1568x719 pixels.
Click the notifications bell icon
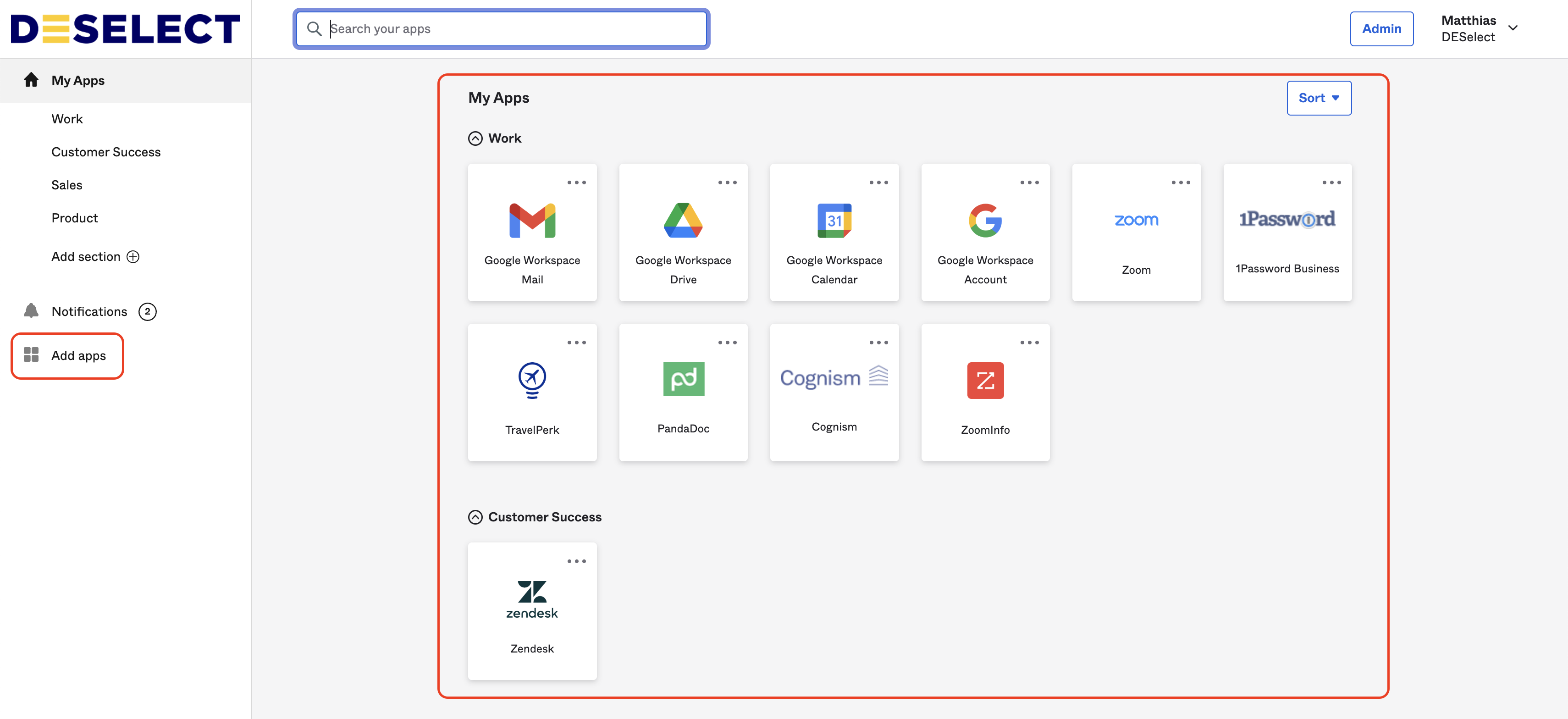(x=31, y=310)
